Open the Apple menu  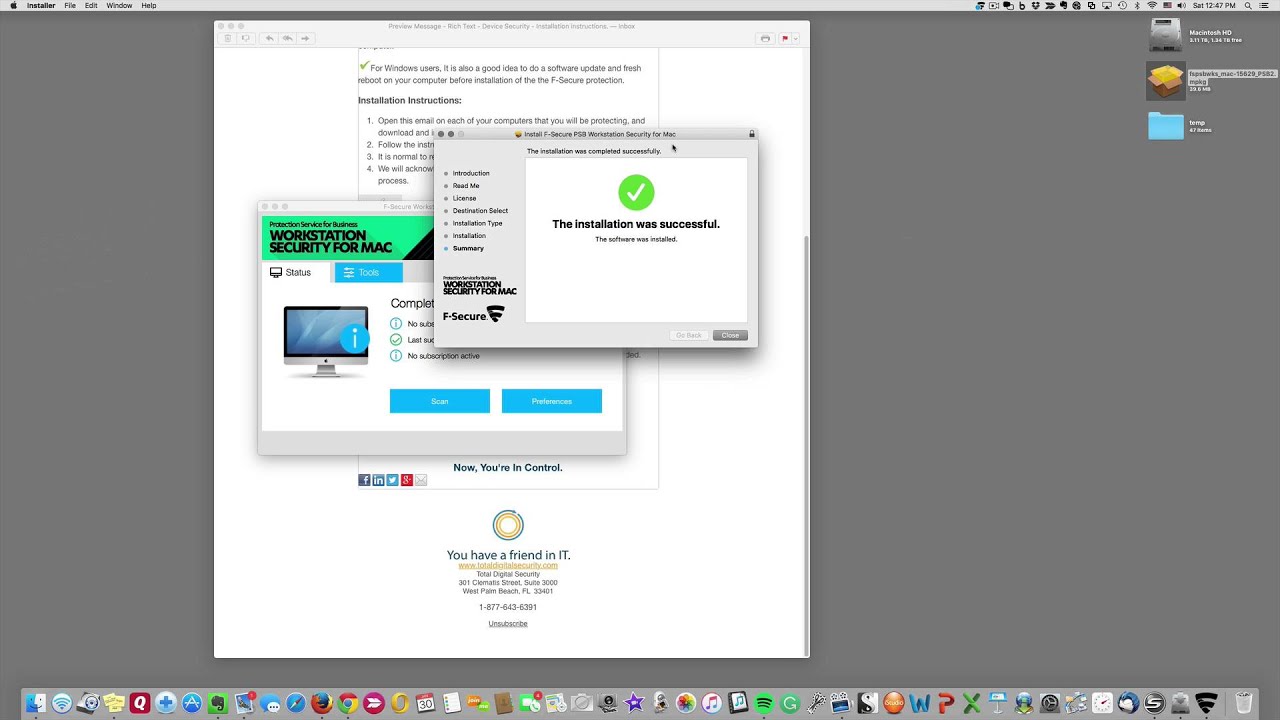13,5
